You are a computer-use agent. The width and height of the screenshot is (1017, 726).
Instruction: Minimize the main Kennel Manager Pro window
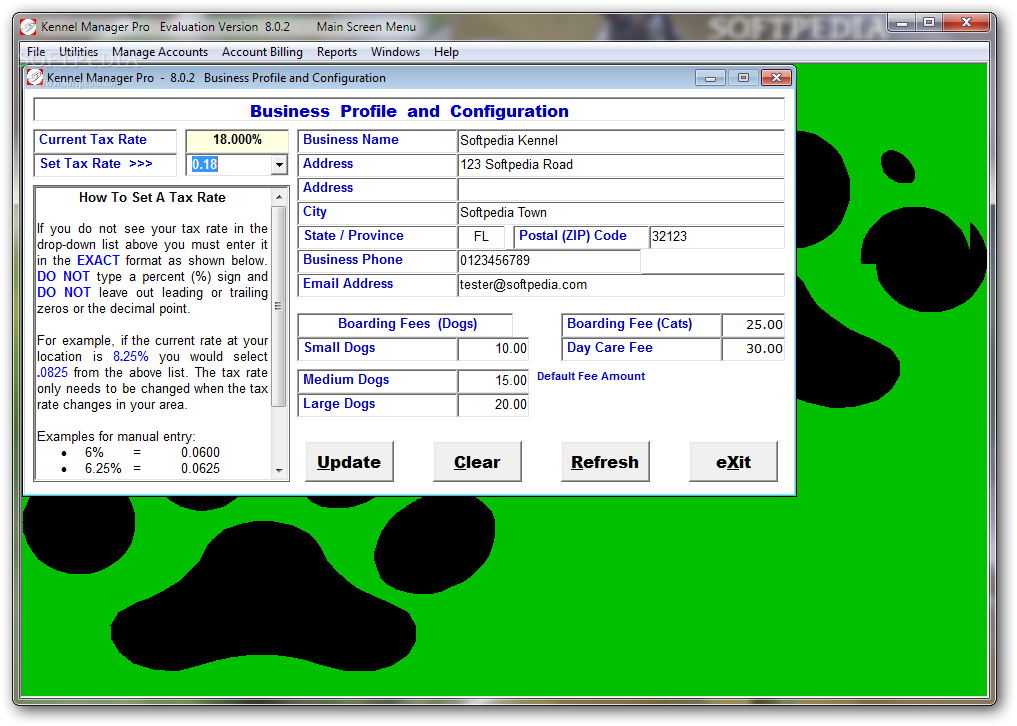click(902, 23)
